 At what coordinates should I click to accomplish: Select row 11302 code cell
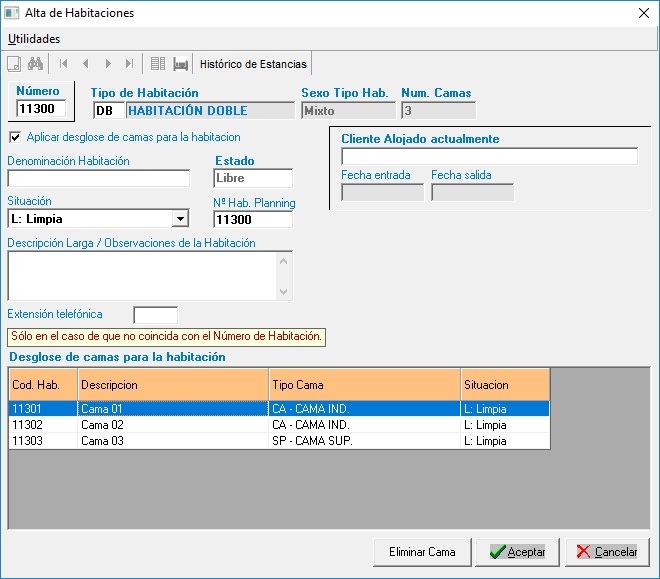click(x=43, y=425)
